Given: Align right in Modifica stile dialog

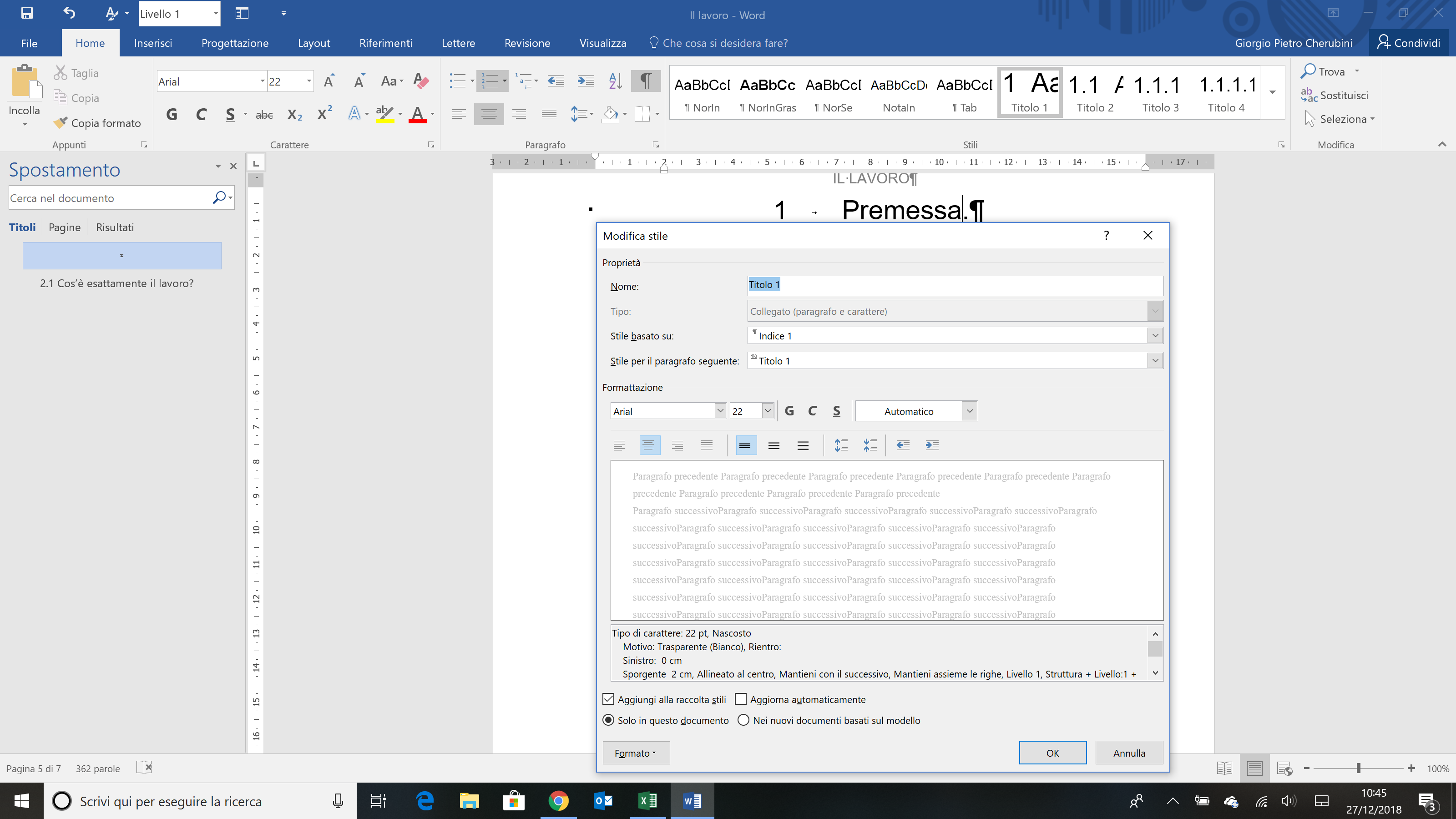Looking at the screenshot, I should coord(677,445).
